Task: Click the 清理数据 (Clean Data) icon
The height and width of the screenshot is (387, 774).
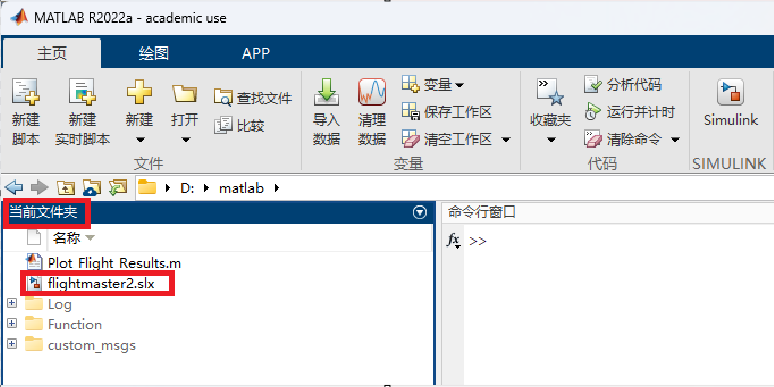Action: tap(372, 93)
